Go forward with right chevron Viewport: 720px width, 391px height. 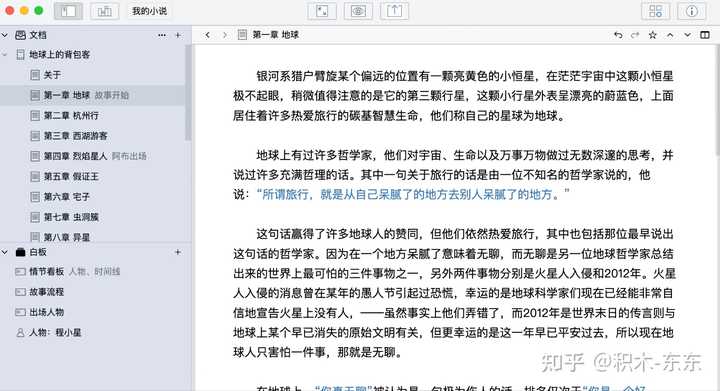pyautogui.click(x=225, y=35)
